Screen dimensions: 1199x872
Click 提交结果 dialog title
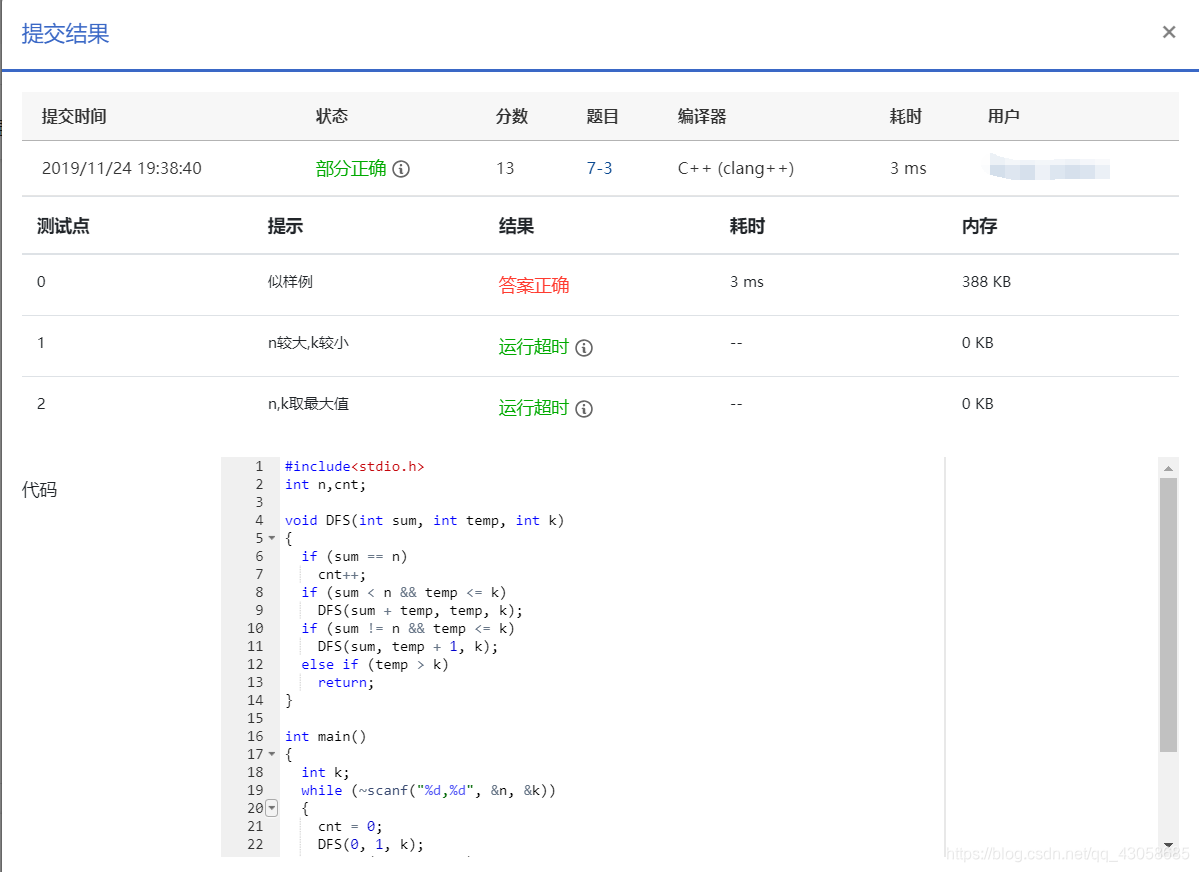point(65,34)
